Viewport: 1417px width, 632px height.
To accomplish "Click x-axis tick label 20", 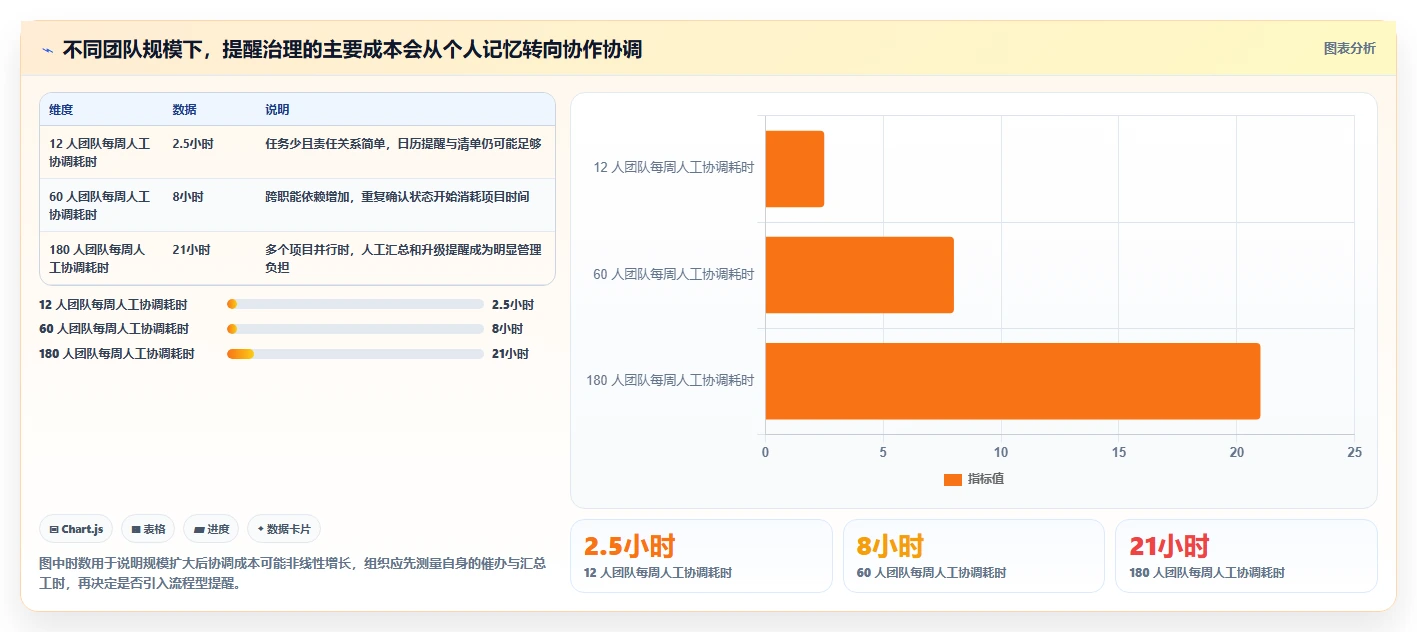I will click(x=1236, y=453).
